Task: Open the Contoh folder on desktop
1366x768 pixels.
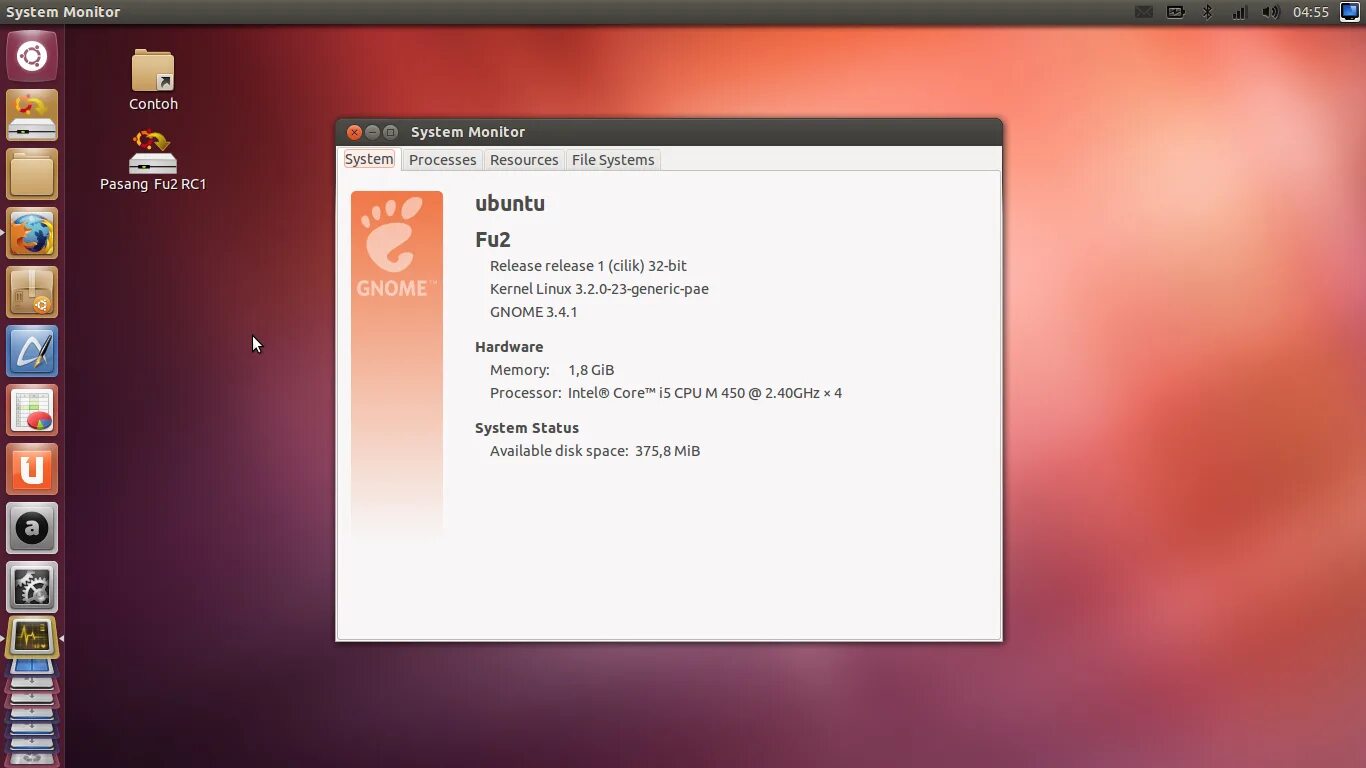Action: (153, 80)
